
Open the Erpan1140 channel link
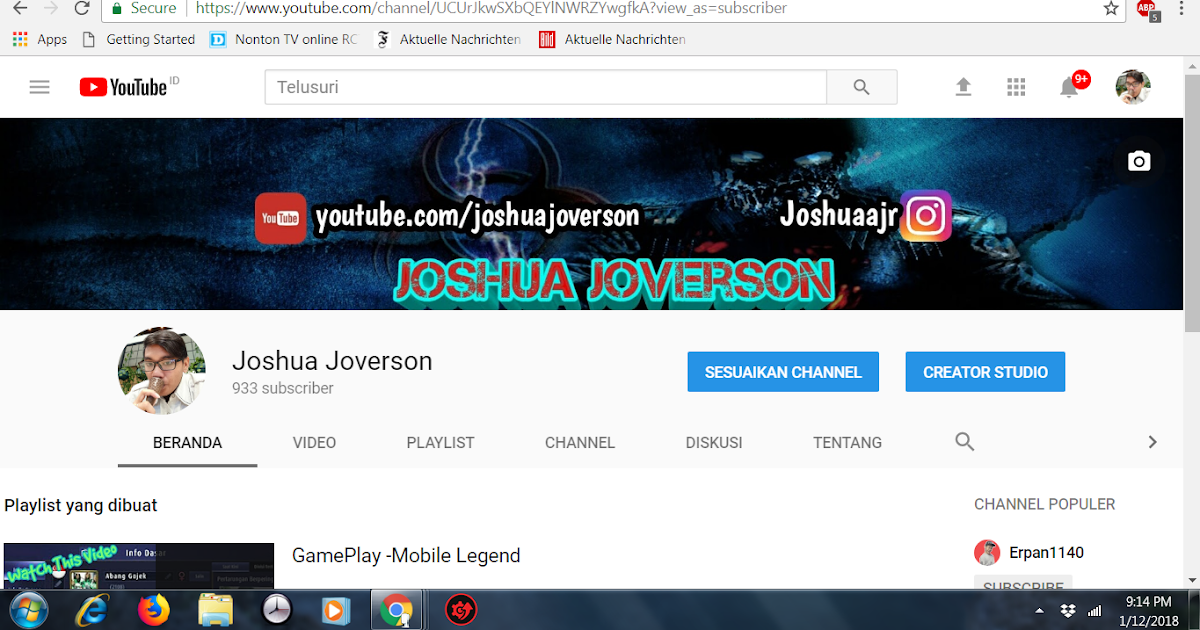[1046, 552]
